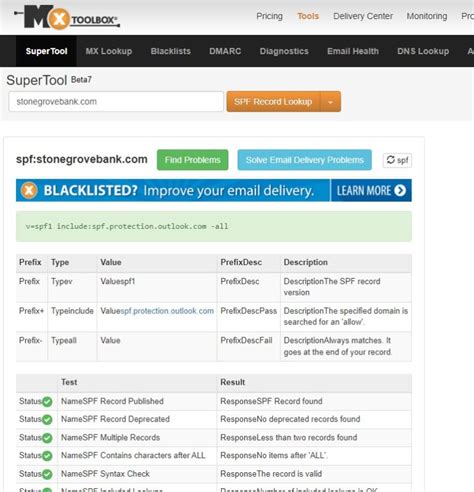Click the Prefix column header
The width and height of the screenshot is (474, 492).
(30, 262)
